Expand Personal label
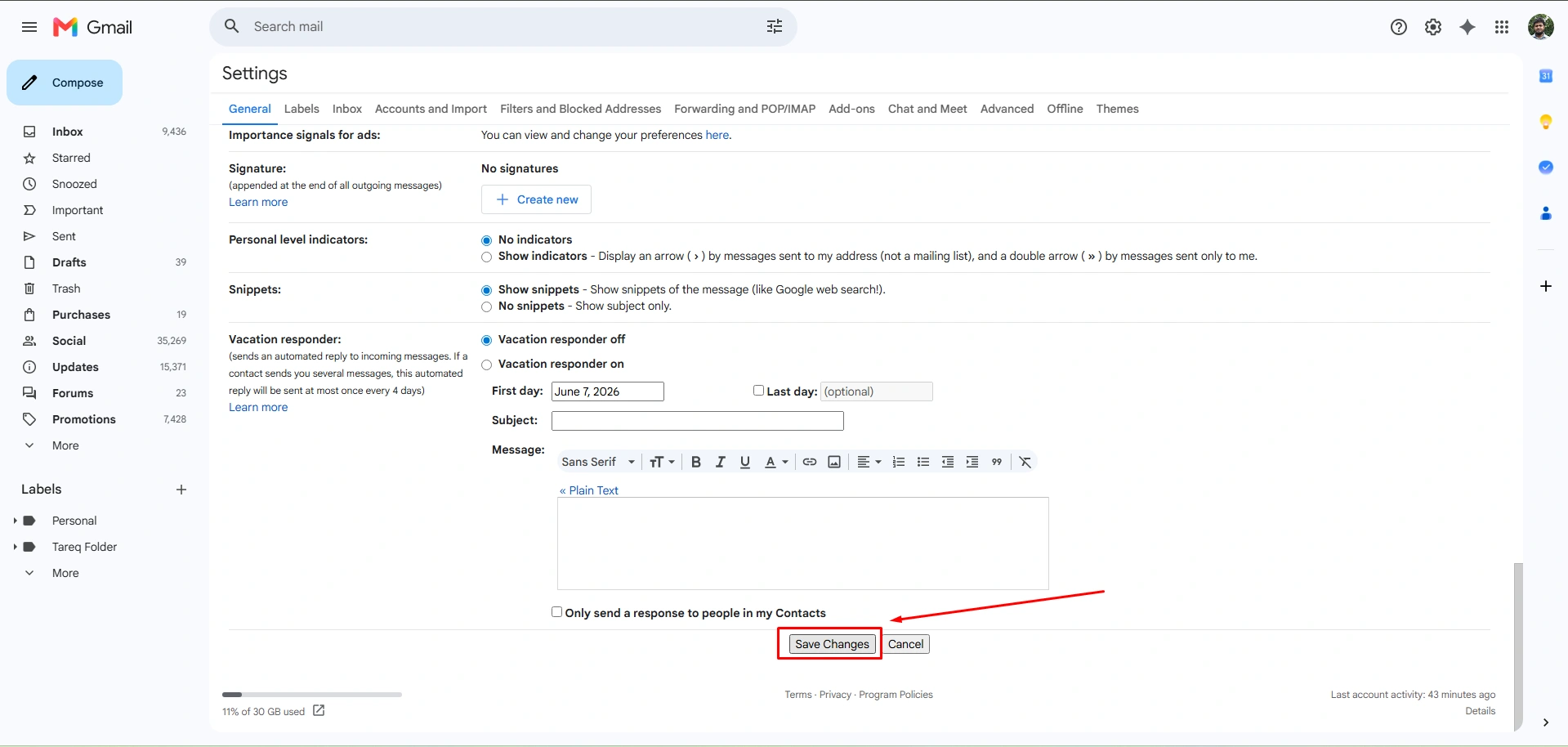Image resolution: width=1568 pixels, height=747 pixels. 15,521
